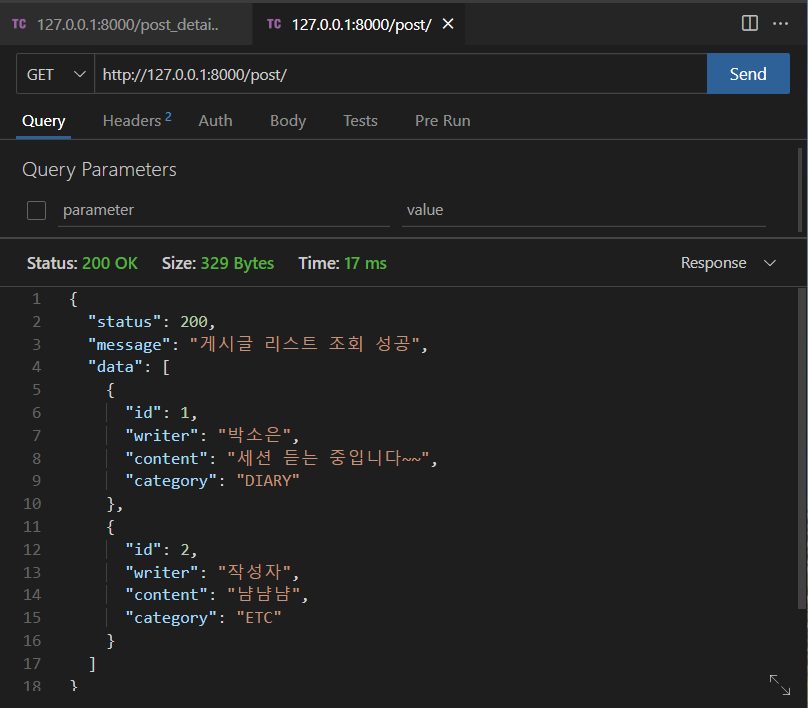Click the status text 200 OK
Viewport: 808px width, 708px height.
tap(110, 263)
